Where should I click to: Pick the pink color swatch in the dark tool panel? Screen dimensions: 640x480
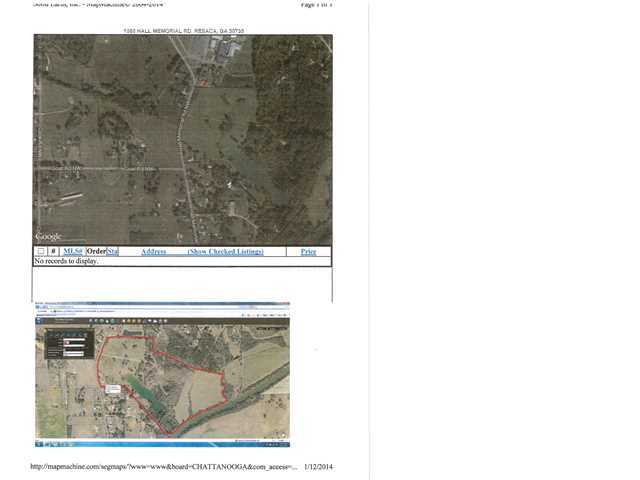click(x=67, y=342)
